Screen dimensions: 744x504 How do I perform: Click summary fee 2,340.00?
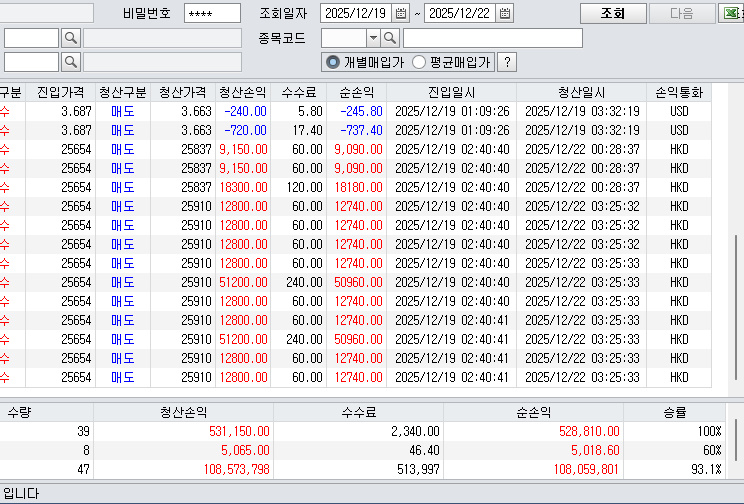(359, 431)
